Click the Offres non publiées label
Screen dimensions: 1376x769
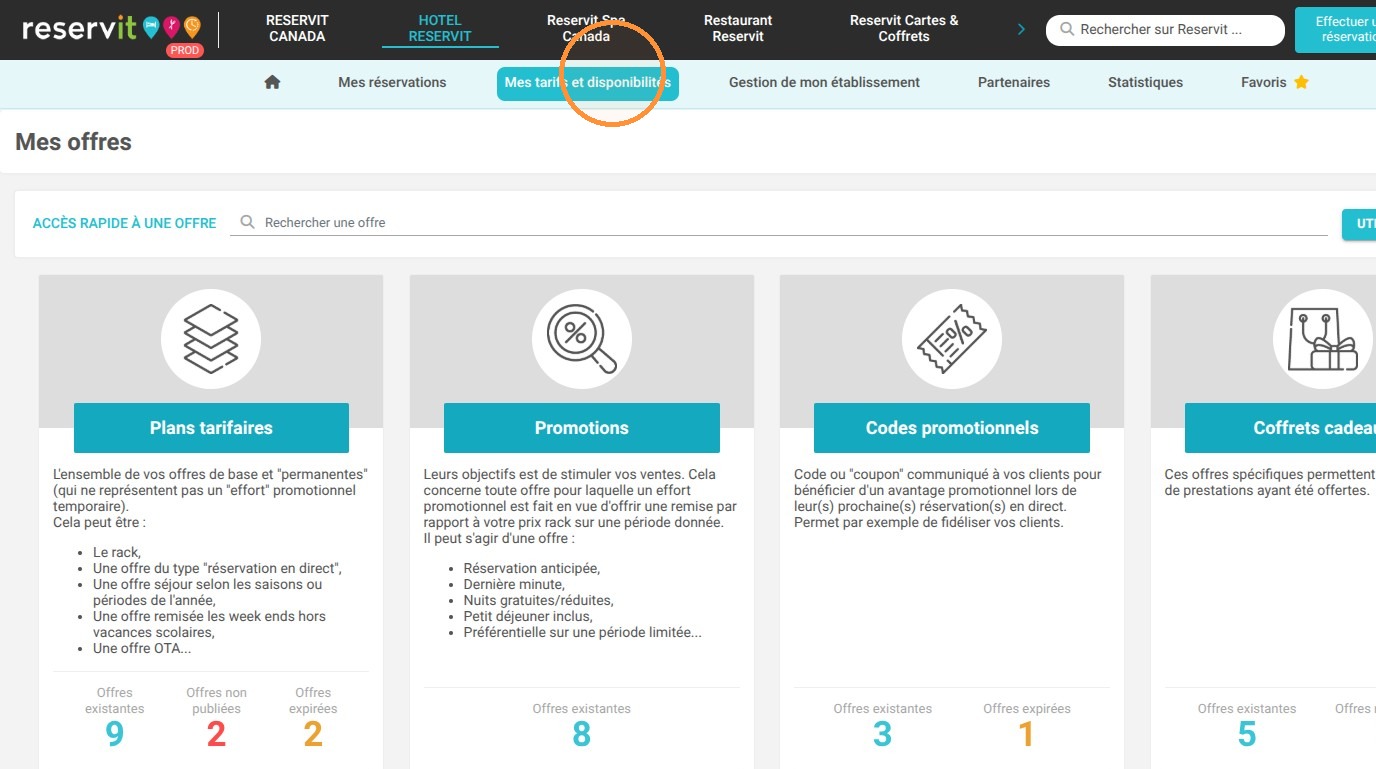point(216,700)
